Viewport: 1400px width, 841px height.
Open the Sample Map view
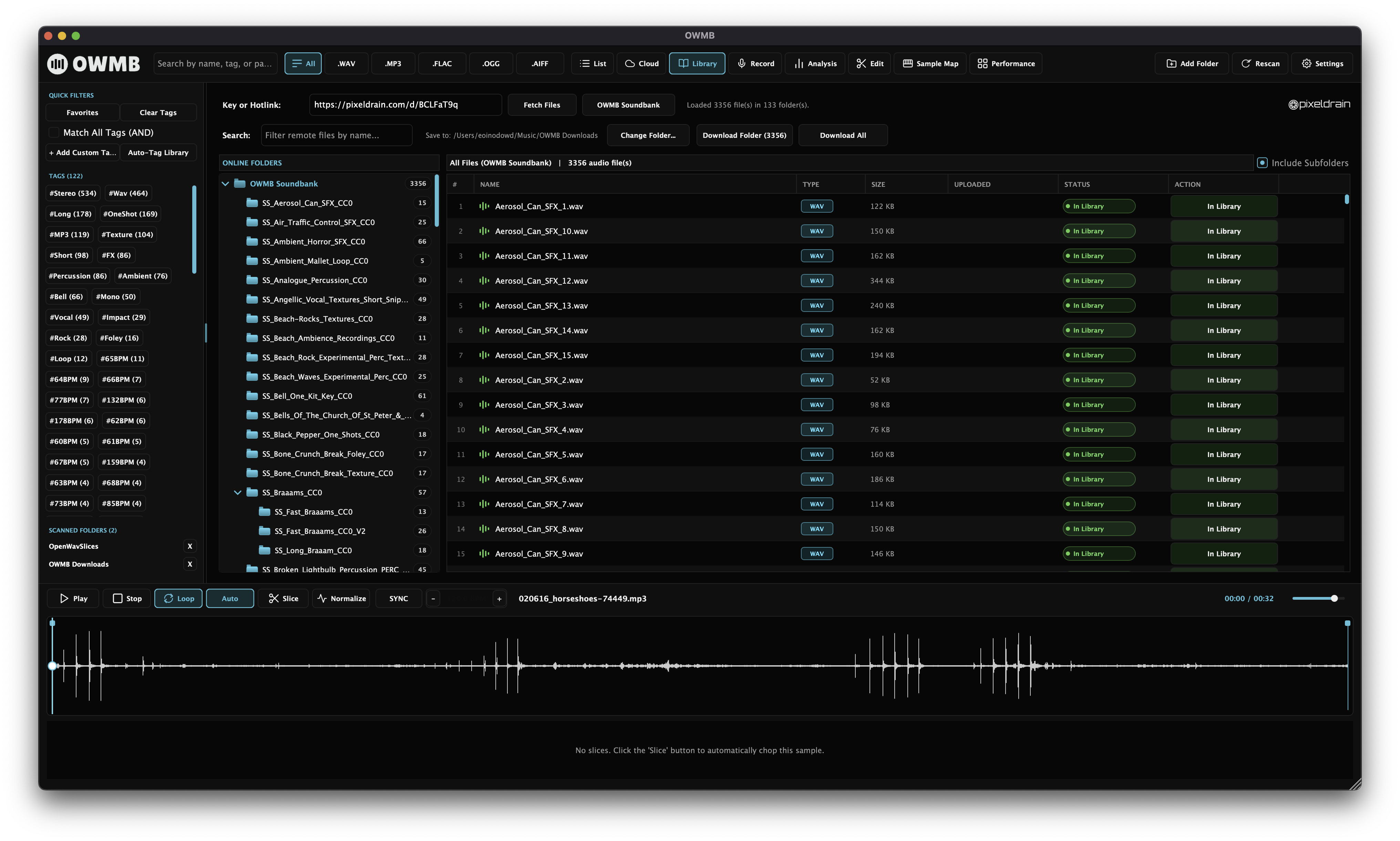930,63
